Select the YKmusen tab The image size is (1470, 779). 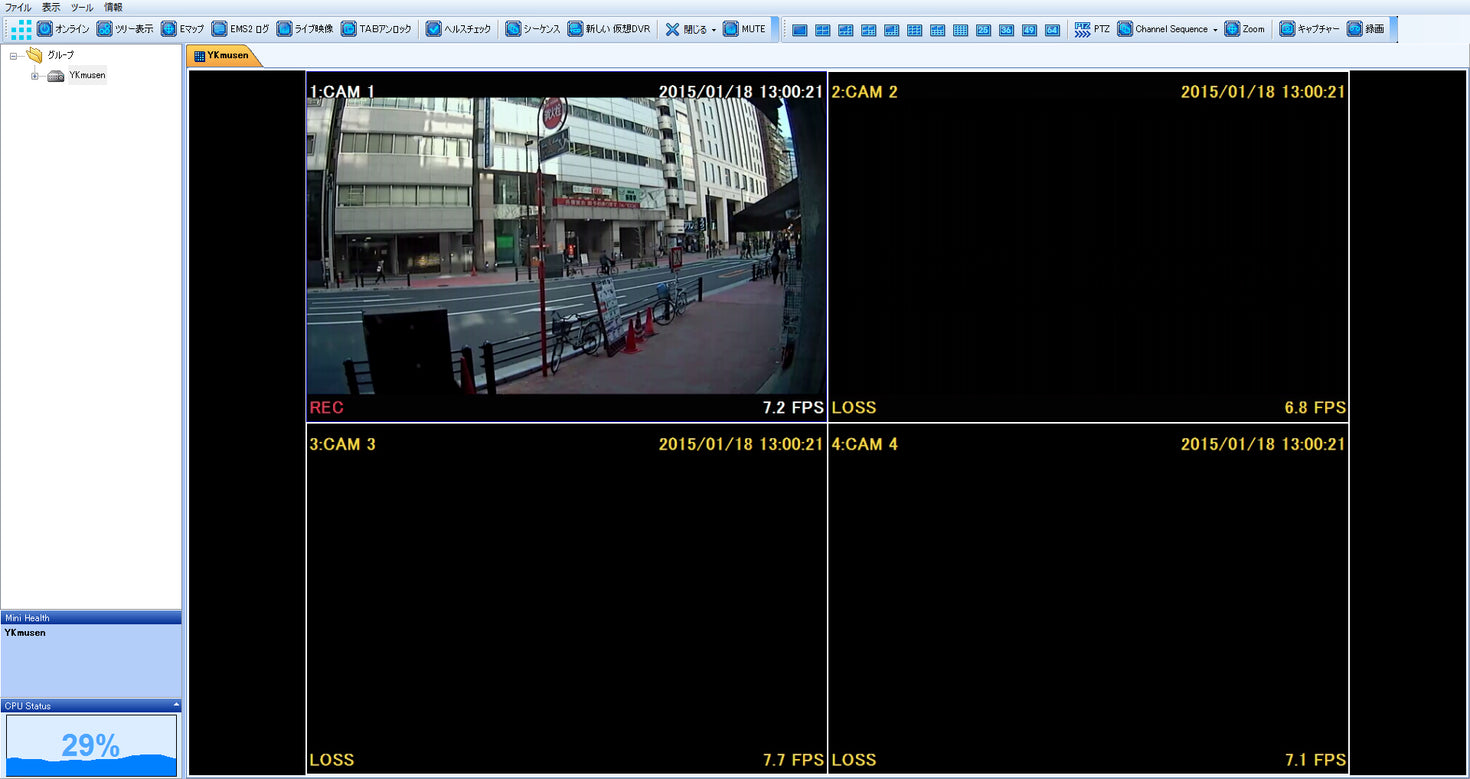[x=224, y=55]
